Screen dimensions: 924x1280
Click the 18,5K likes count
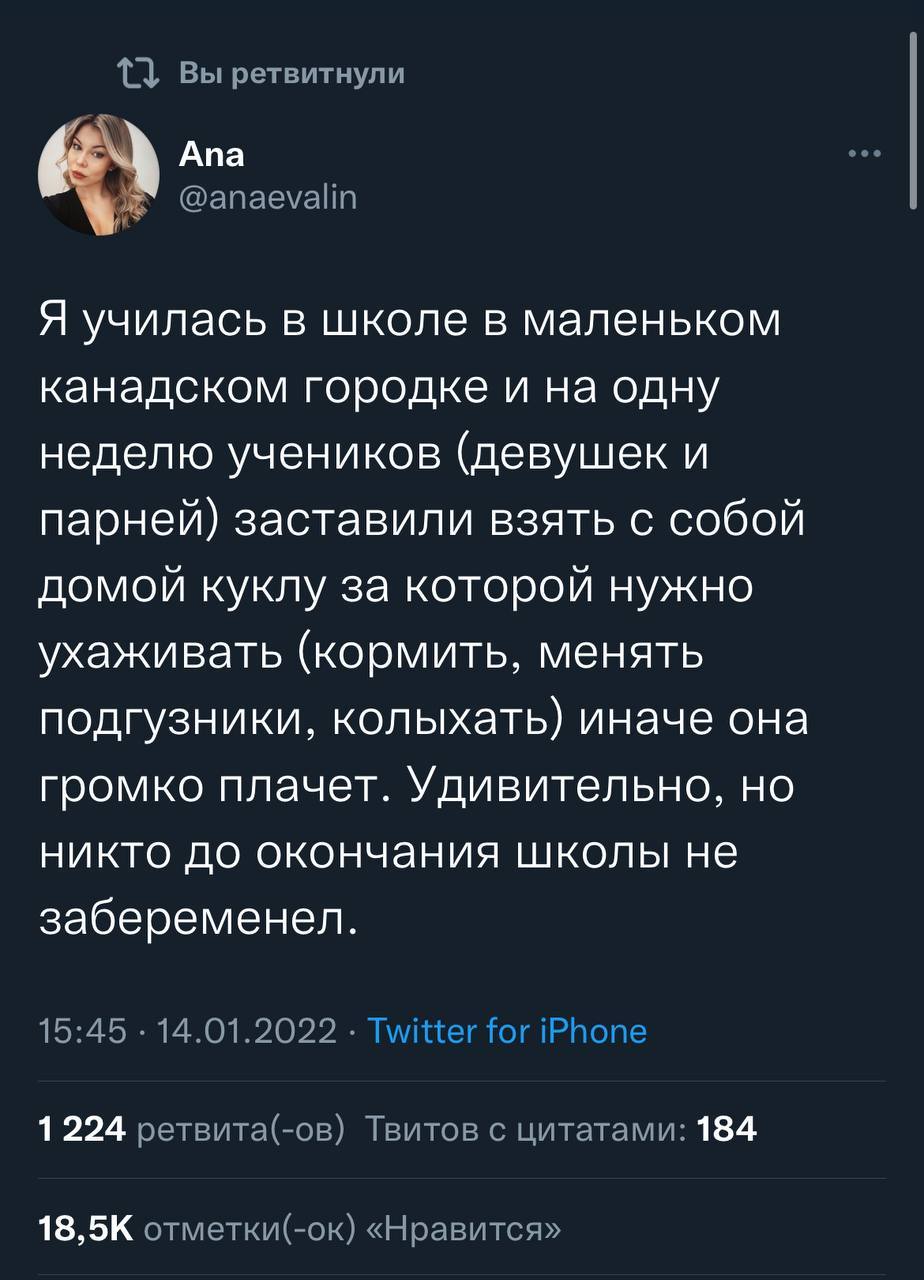86,1227
